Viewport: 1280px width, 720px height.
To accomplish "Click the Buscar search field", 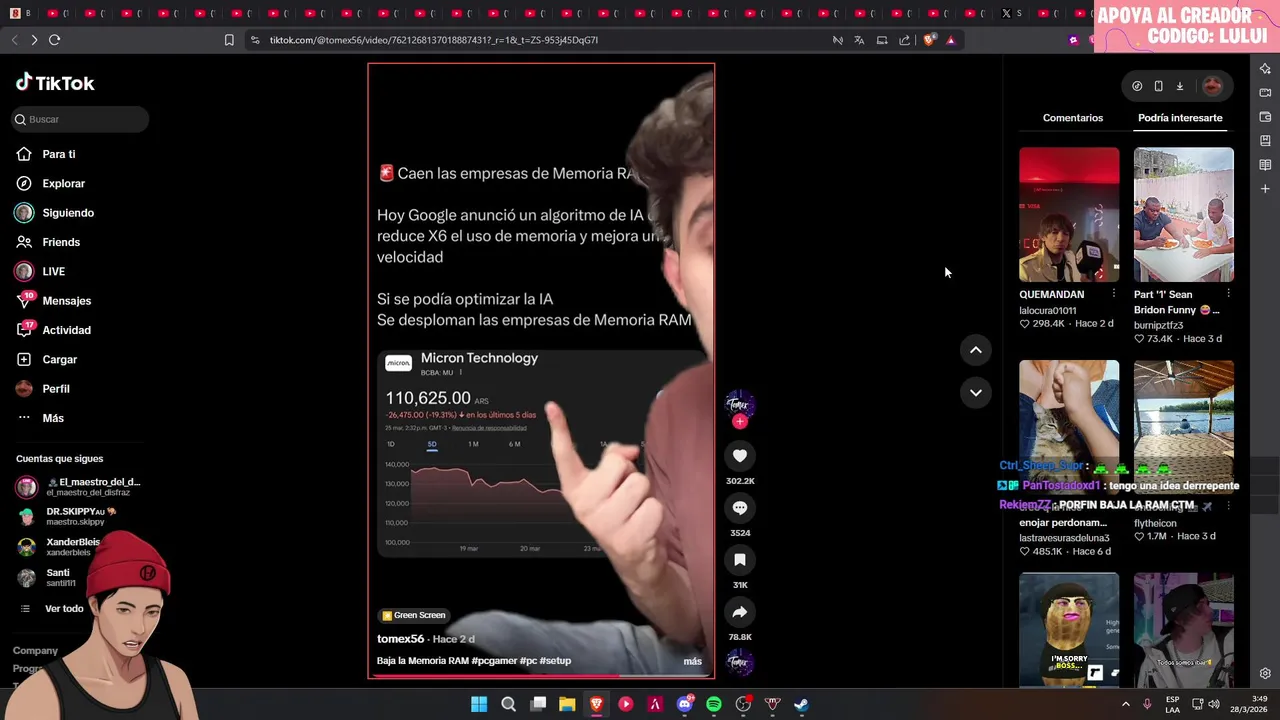I will 80,119.
